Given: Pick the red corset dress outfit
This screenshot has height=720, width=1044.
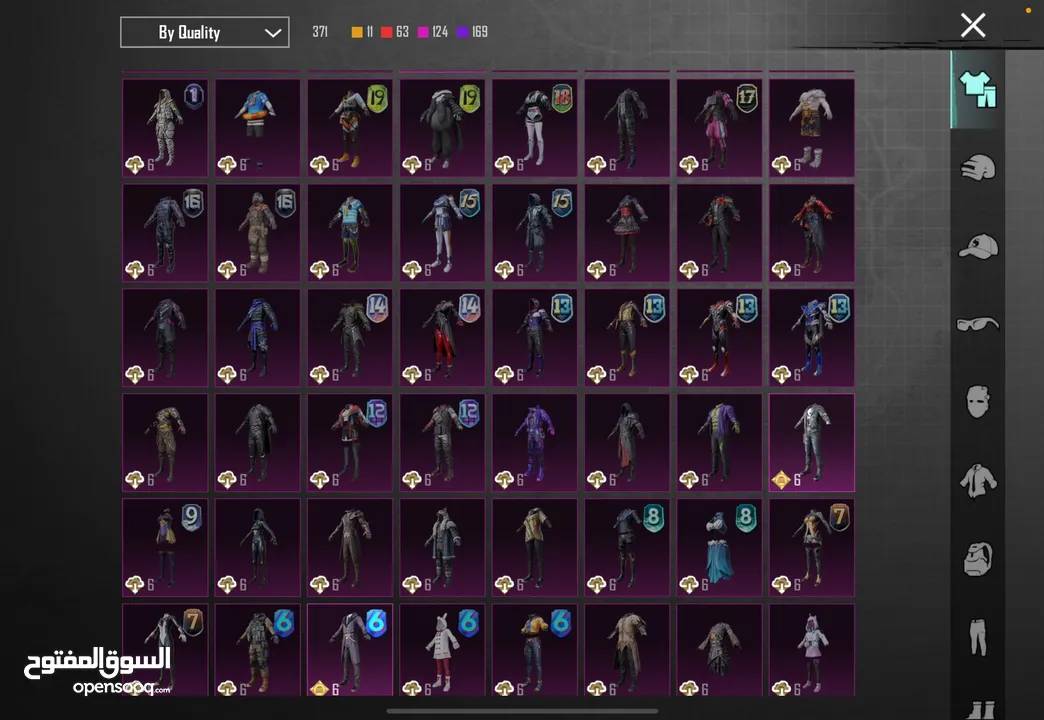Looking at the screenshot, I should tap(627, 233).
